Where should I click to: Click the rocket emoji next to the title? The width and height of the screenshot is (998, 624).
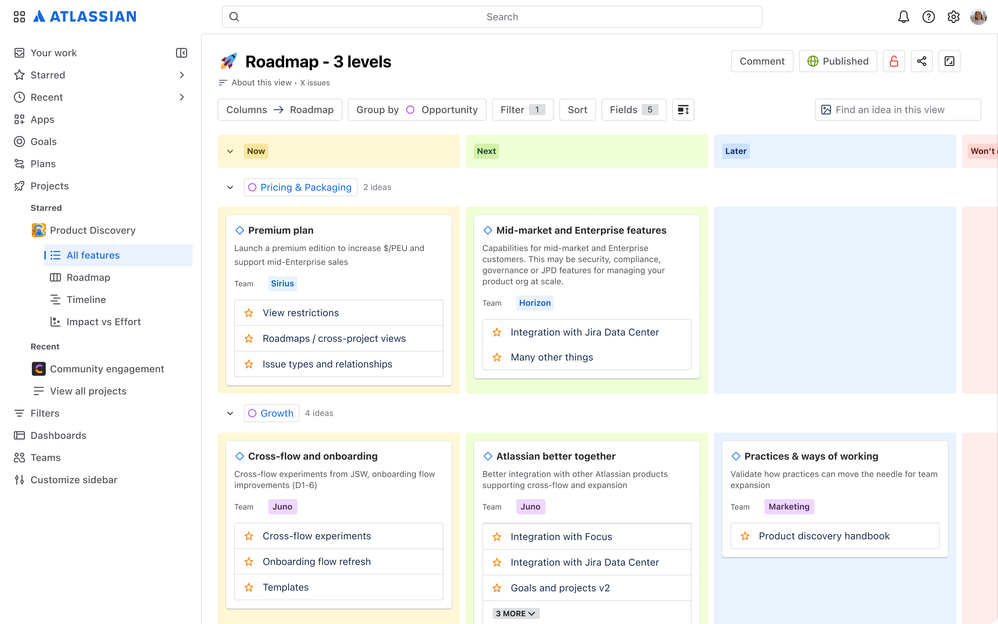[x=228, y=61]
